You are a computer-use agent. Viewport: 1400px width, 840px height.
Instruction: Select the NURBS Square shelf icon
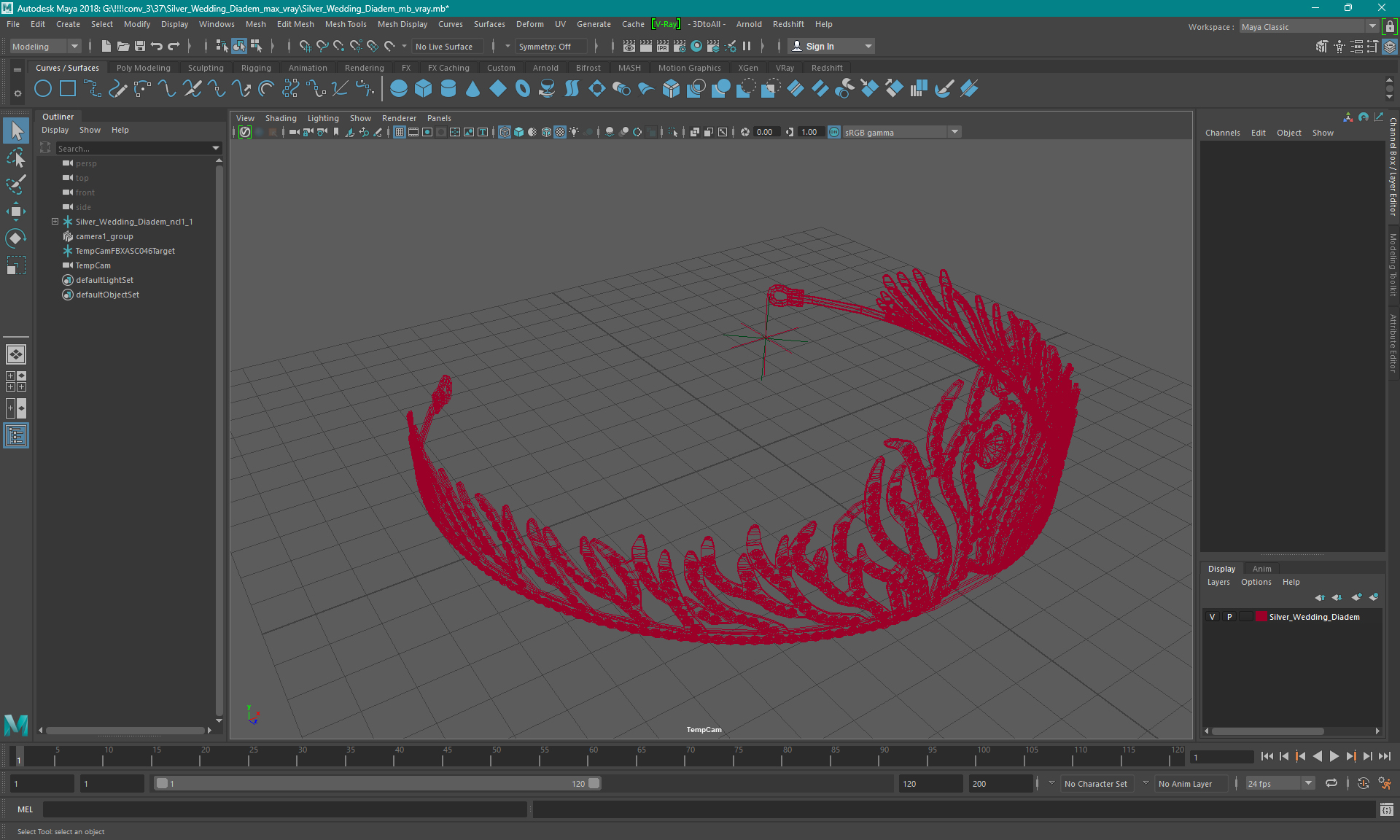click(68, 89)
